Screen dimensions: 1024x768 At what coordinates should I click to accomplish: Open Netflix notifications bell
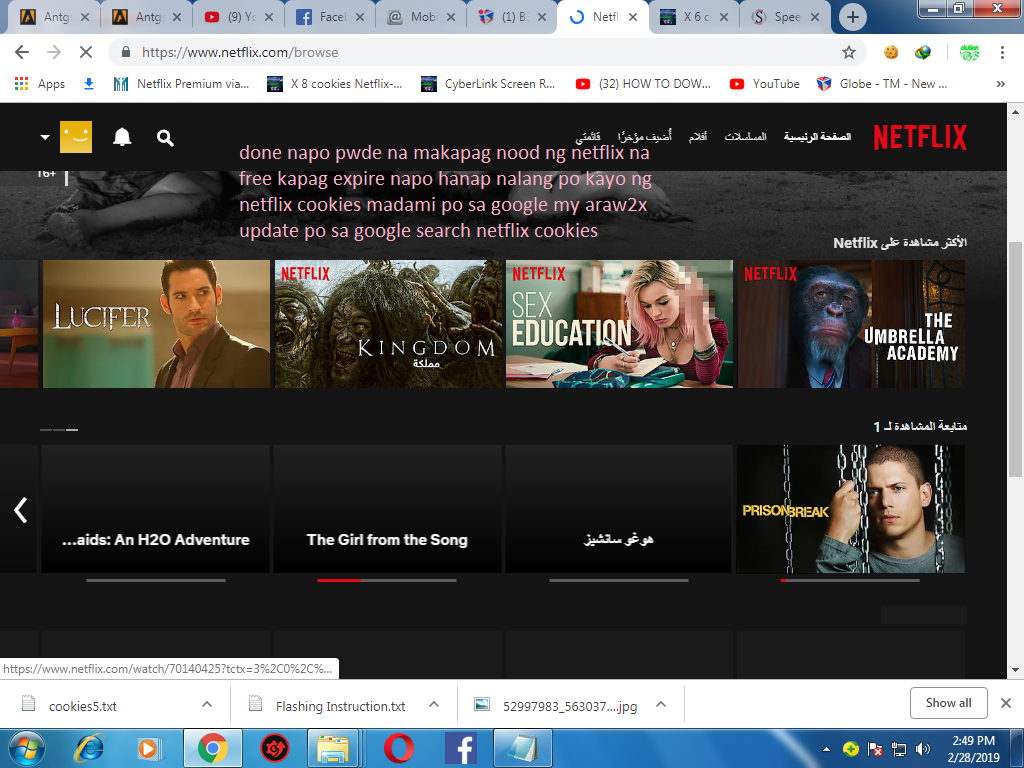tap(122, 137)
